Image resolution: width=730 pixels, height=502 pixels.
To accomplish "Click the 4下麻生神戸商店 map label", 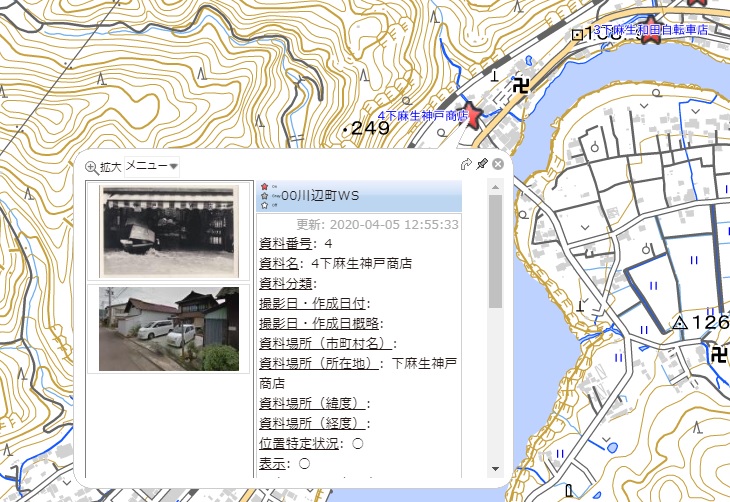I will (418, 117).
